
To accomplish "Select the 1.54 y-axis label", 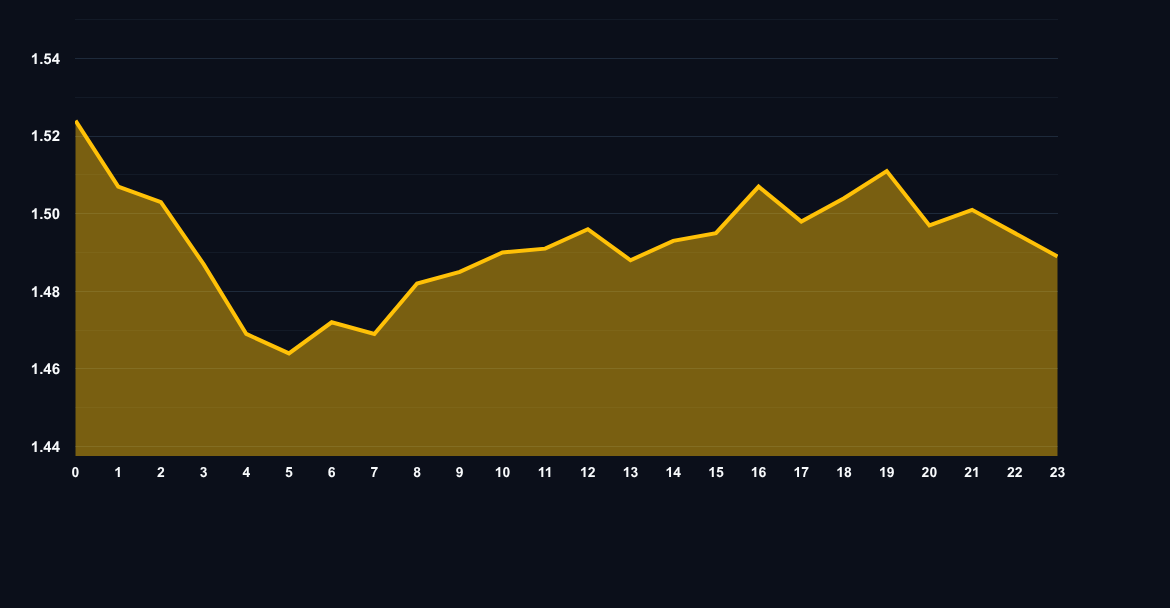I will (47, 58).
